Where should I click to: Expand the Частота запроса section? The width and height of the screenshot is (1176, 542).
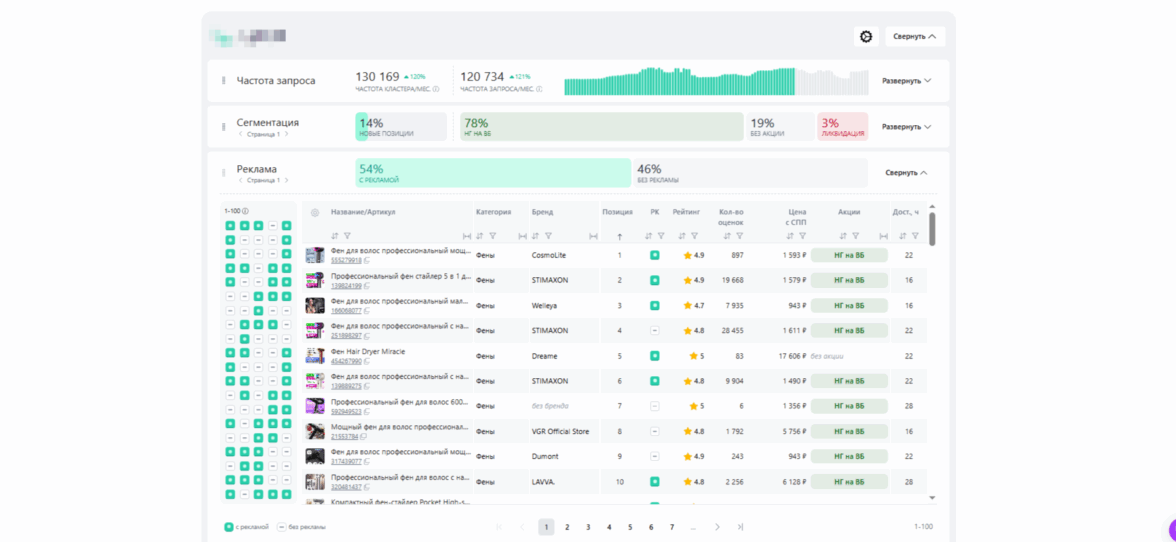pos(906,81)
